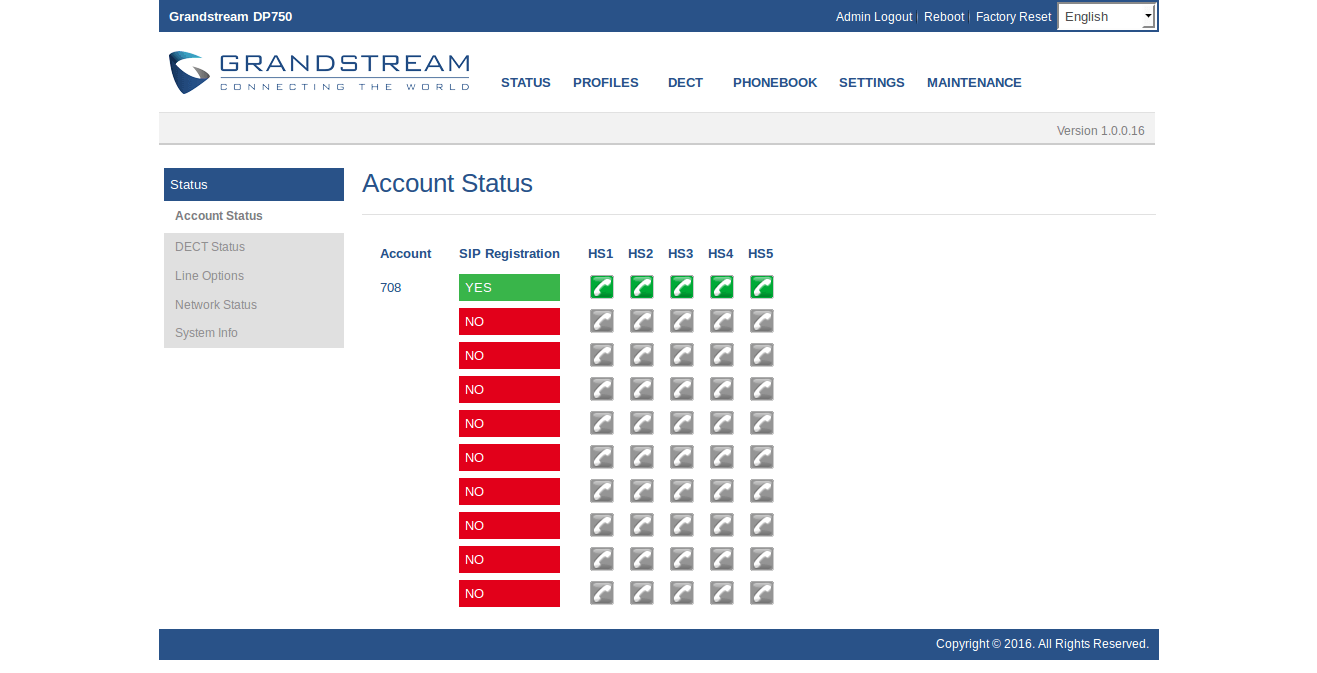This screenshot has width=1317, height=673.
Task: Click green HS1 handset icon for account 708
Action: [601, 287]
